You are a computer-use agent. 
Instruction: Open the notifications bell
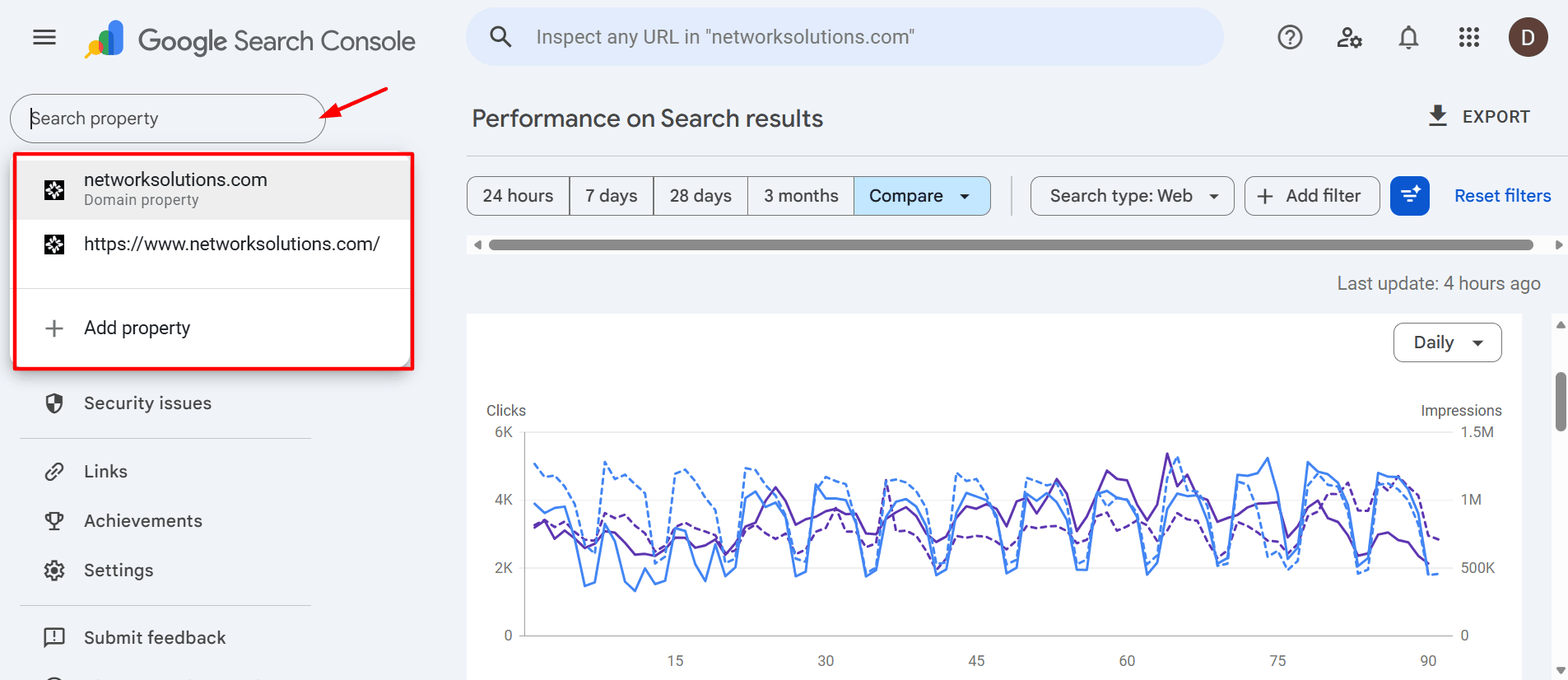tap(1408, 37)
